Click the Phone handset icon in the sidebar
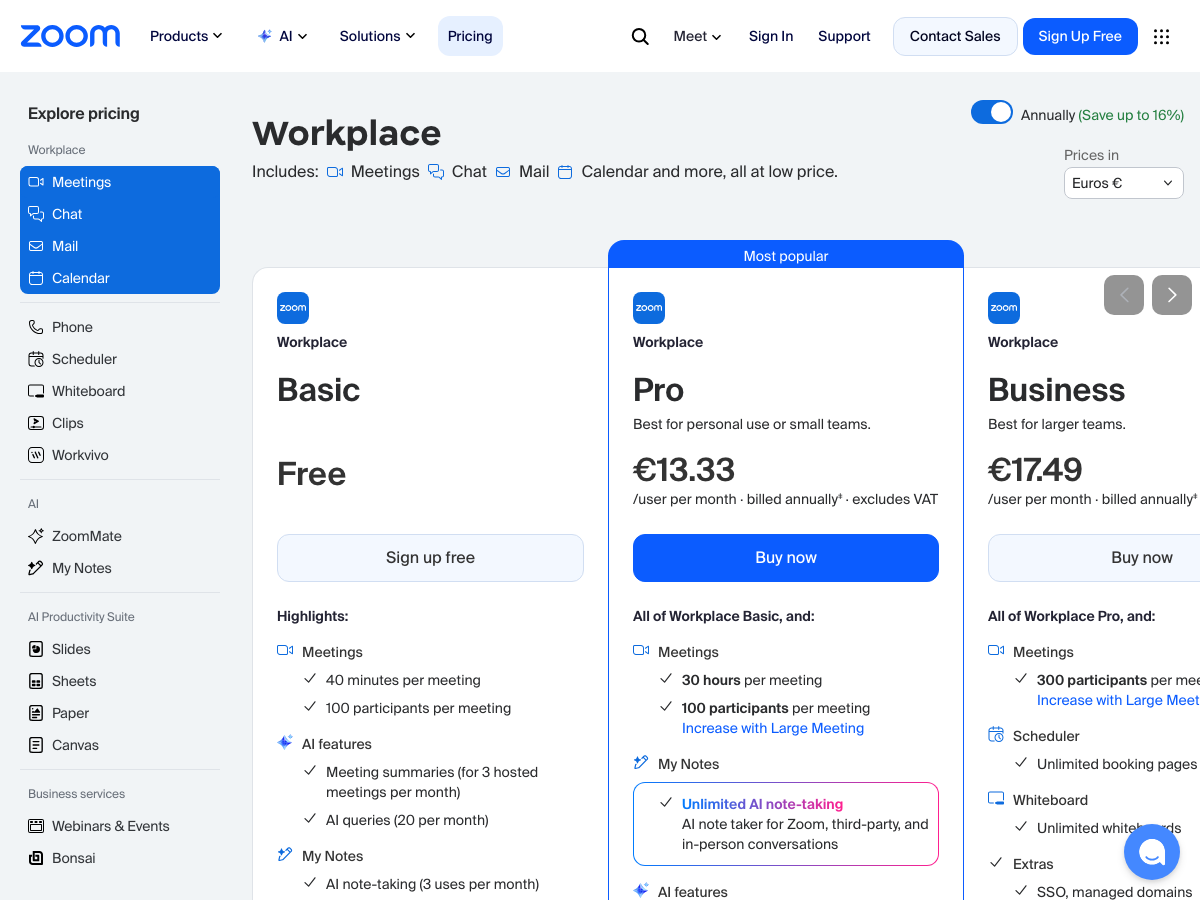 click(36, 327)
